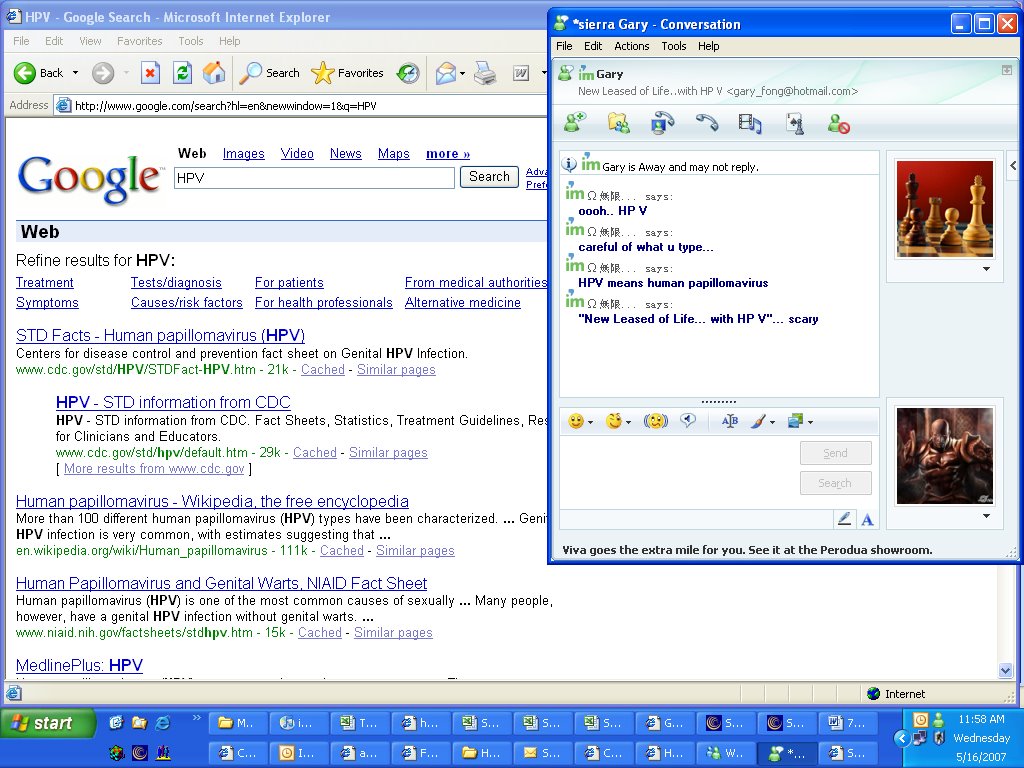Click the Google Search button
Screen dimensions: 1024x768
tap(489, 177)
